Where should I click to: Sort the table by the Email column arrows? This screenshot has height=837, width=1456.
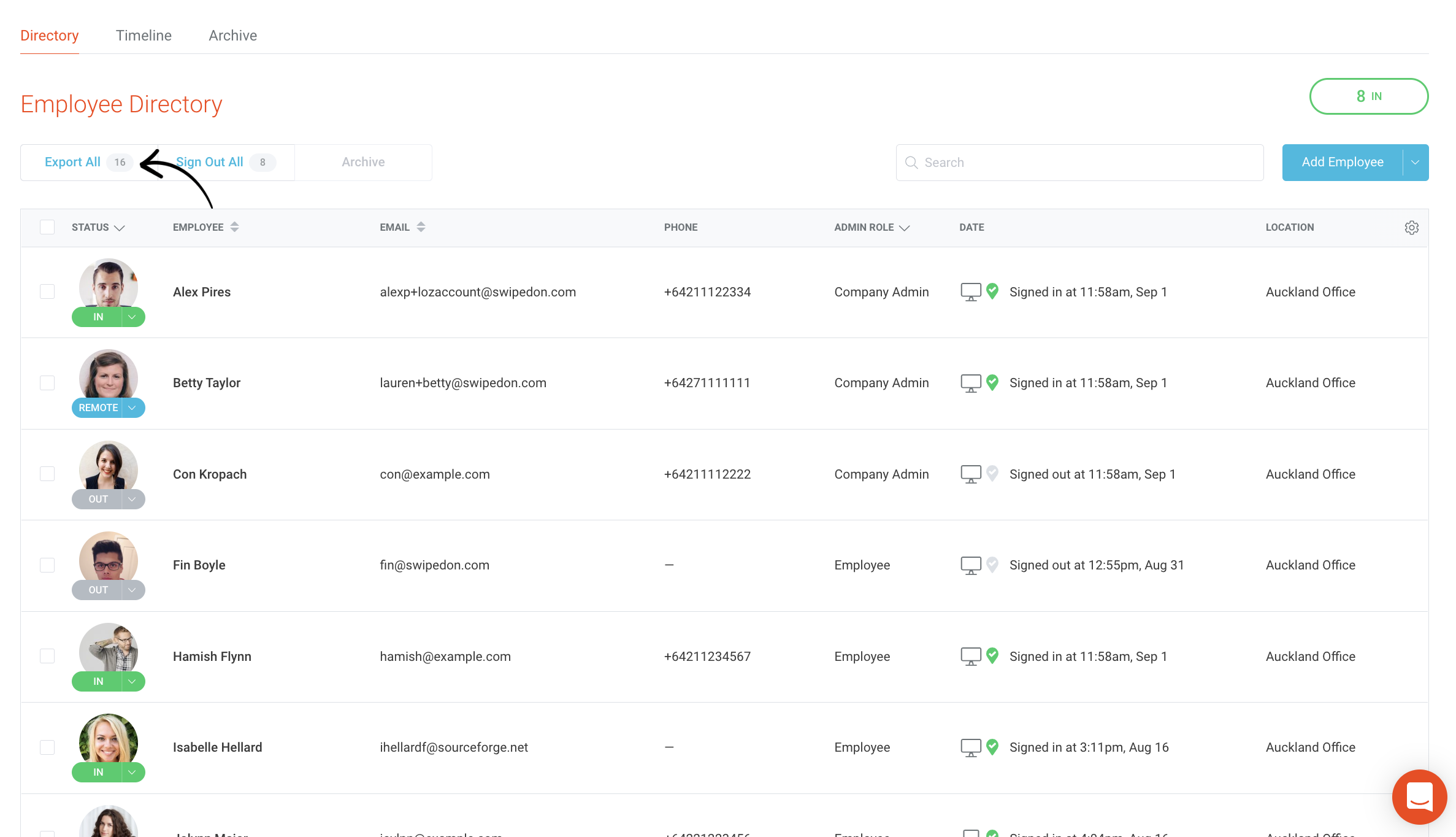pyautogui.click(x=421, y=227)
